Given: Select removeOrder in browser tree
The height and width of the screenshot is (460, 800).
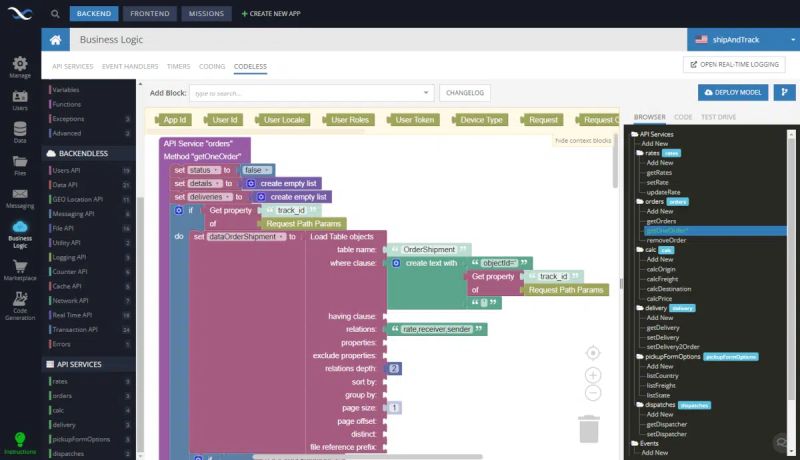Looking at the screenshot, I should (666, 240).
